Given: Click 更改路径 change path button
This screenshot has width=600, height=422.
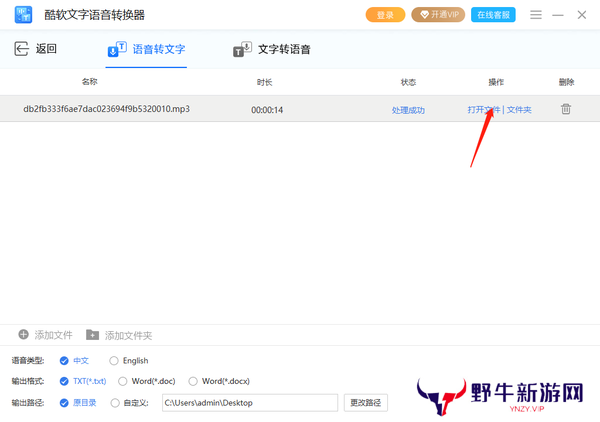Looking at the screenshot, I should pyautogui.click(x=365, y=403).
